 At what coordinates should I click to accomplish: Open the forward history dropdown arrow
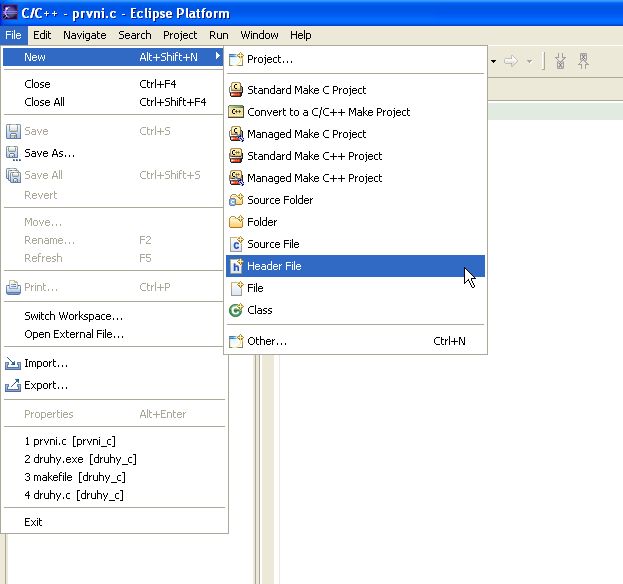click(x=528, y=62)
